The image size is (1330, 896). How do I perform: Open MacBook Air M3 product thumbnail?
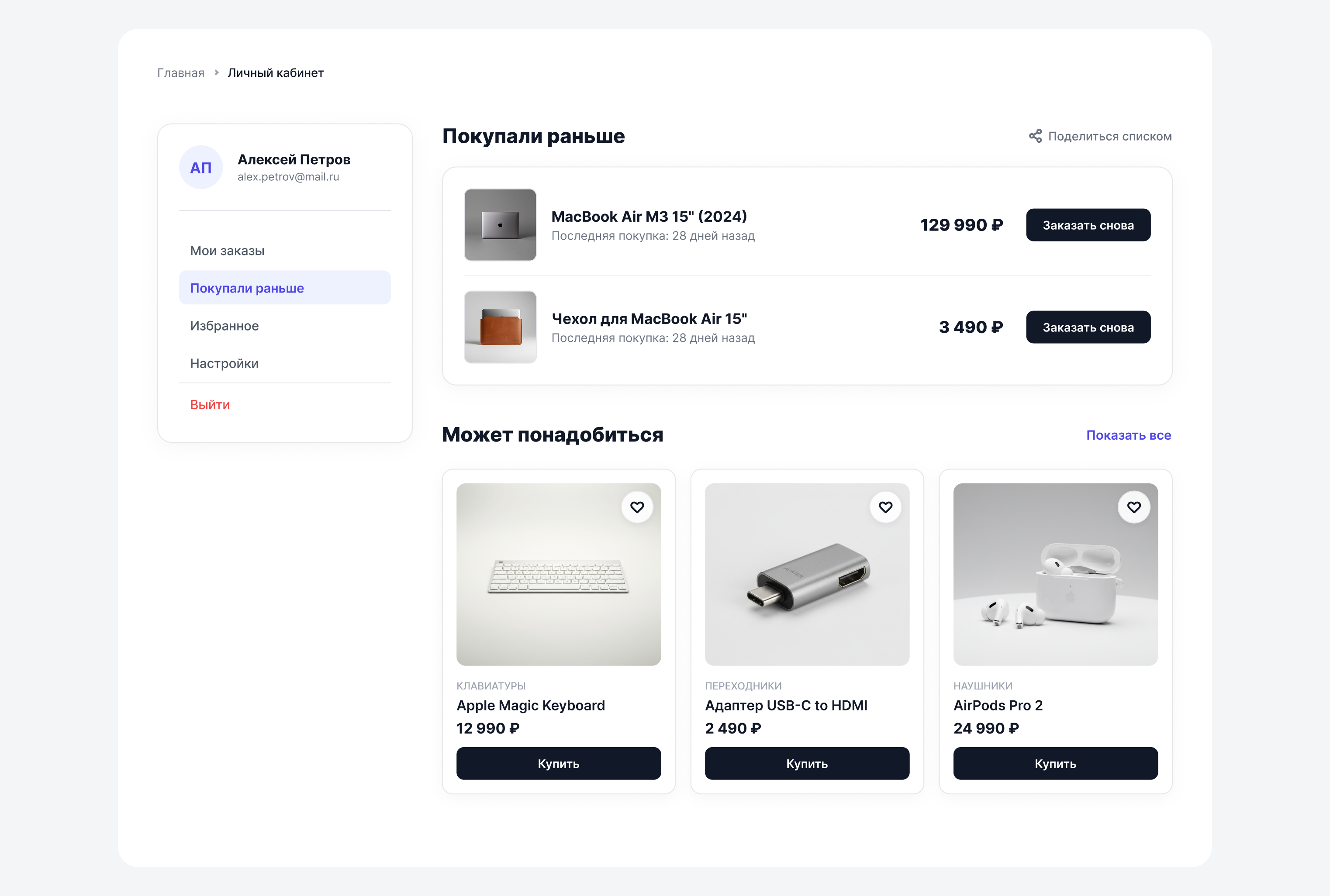click(x=500, y=225)
